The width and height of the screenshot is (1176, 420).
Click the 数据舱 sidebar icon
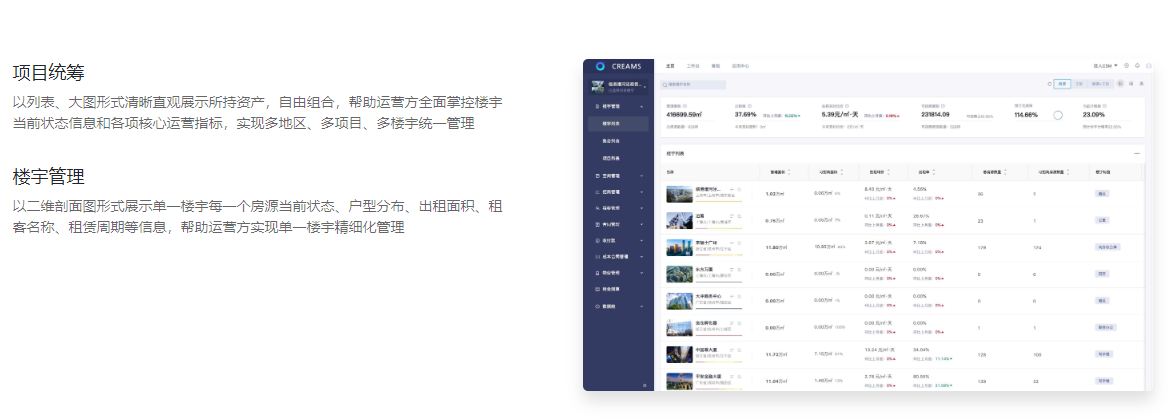pos(597,305)
